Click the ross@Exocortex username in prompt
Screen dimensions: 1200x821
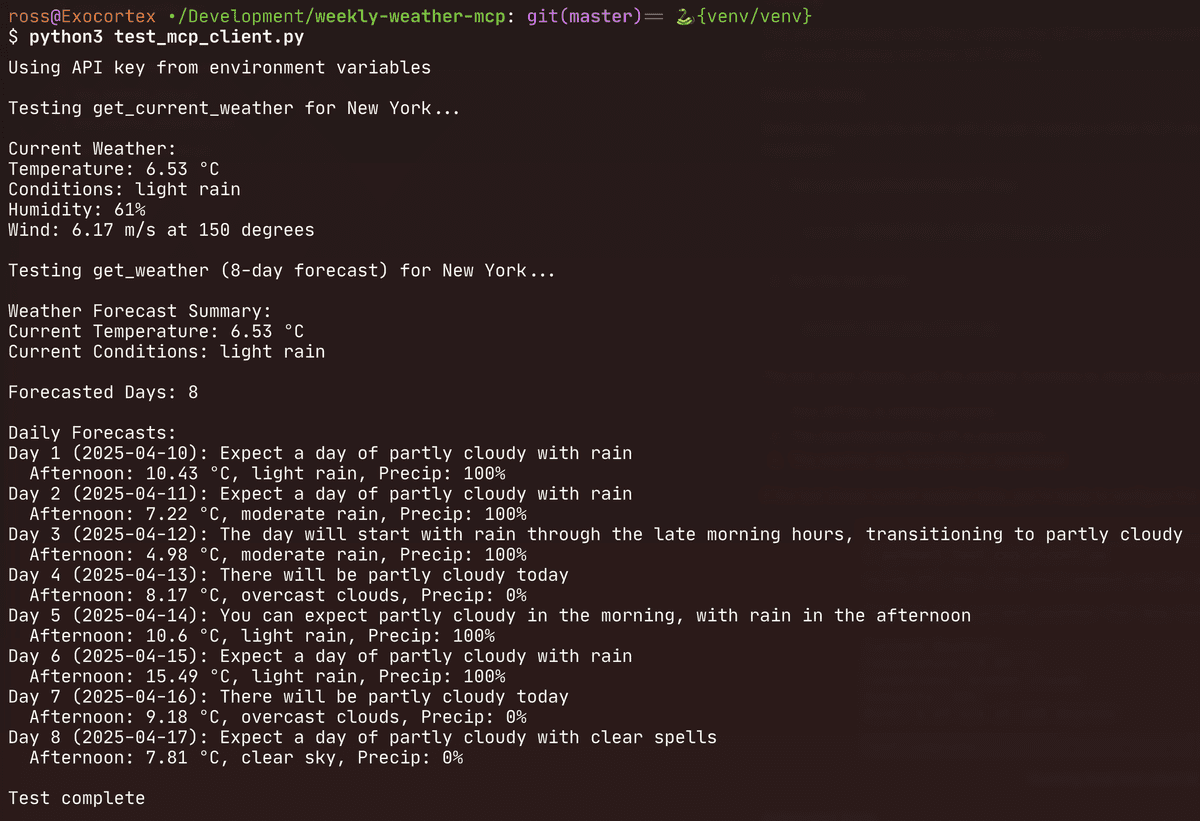(x=82, y=17)
